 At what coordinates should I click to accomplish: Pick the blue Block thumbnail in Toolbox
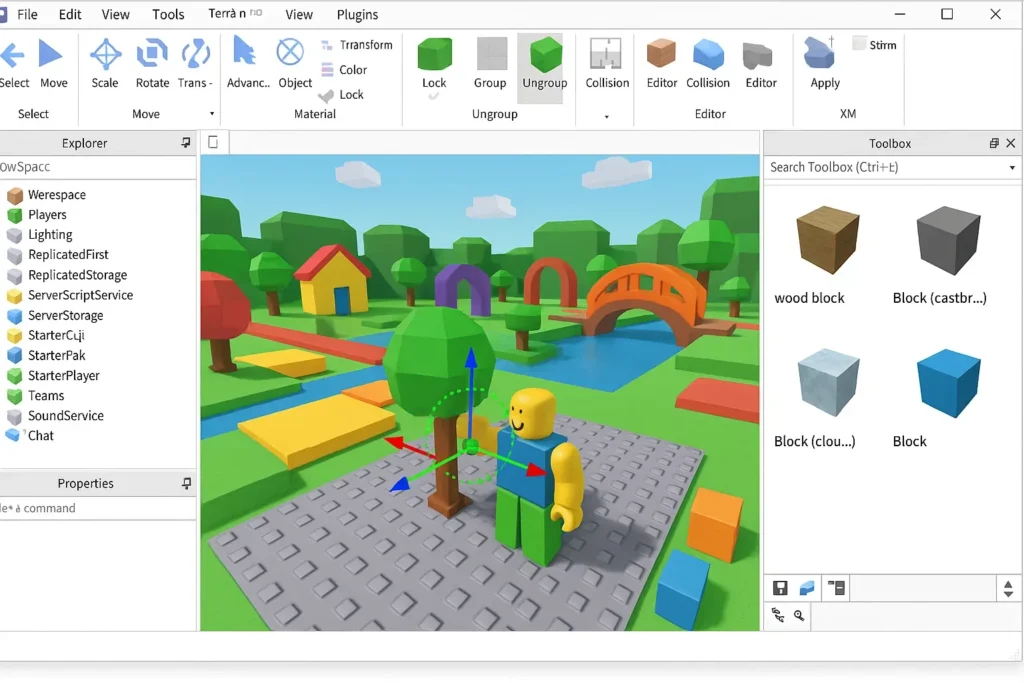pos(948,385)
